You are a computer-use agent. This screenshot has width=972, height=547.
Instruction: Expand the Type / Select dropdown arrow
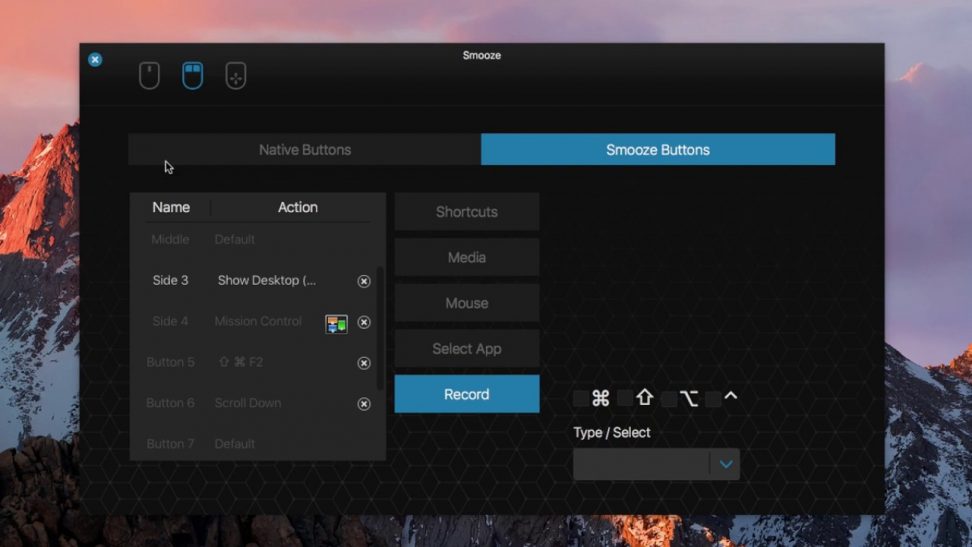tap(726, 464)
